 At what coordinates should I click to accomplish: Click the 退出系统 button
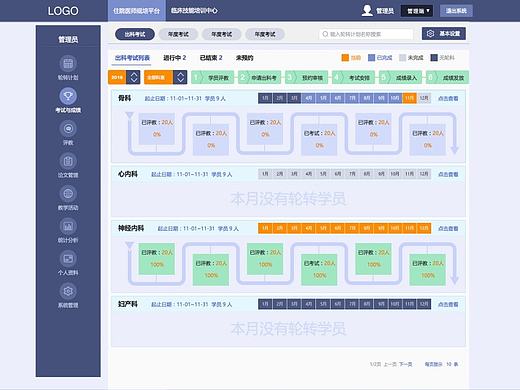(456, 11)
